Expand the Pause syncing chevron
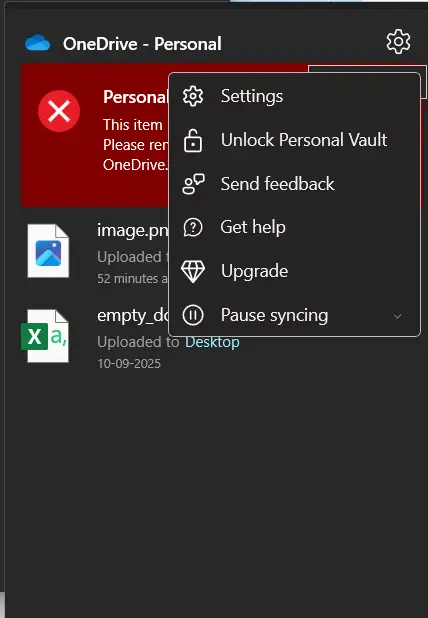428x618 pixels. pos(397,316)
